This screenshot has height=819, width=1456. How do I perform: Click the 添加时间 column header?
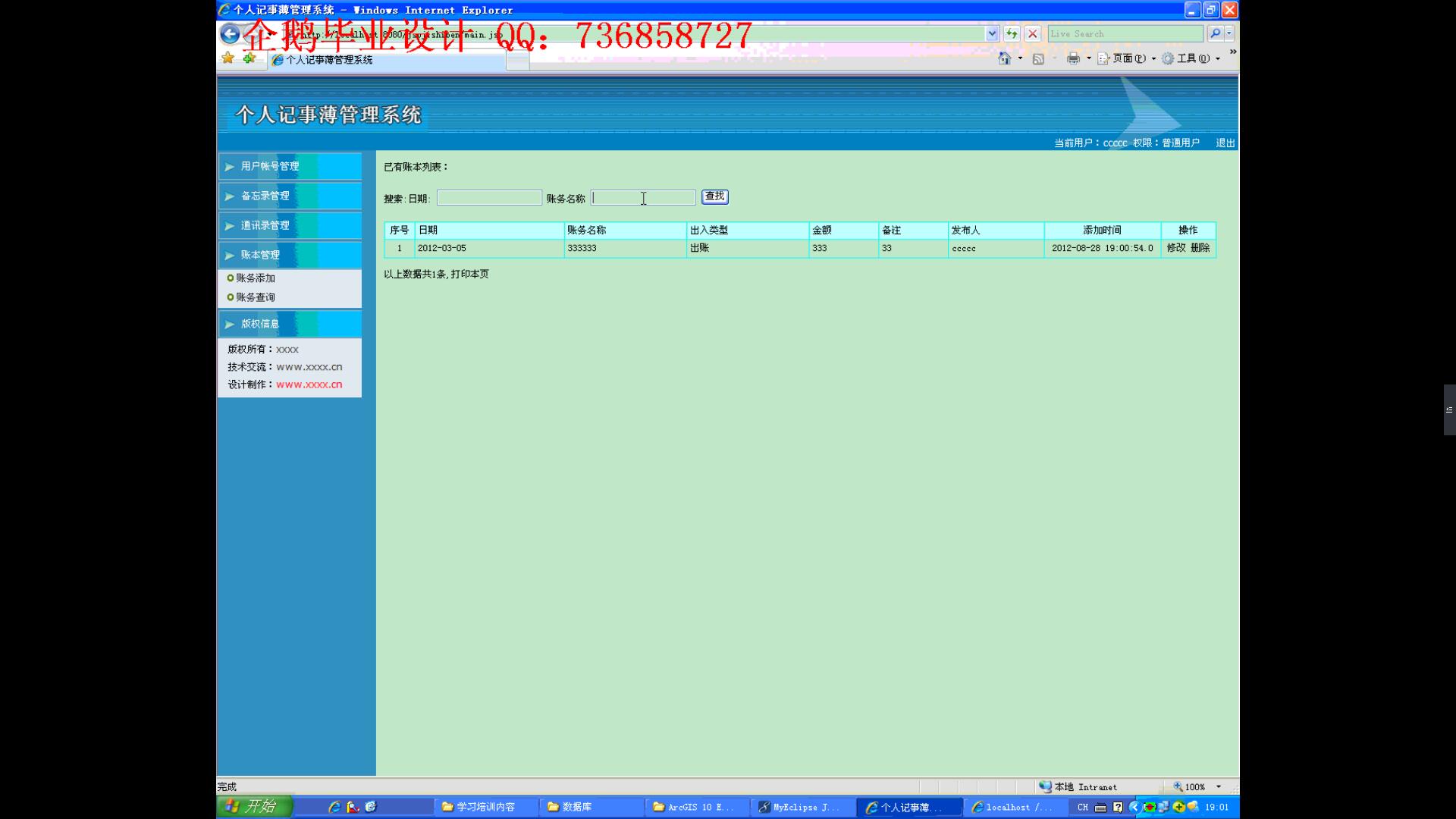pos(1102,230)
